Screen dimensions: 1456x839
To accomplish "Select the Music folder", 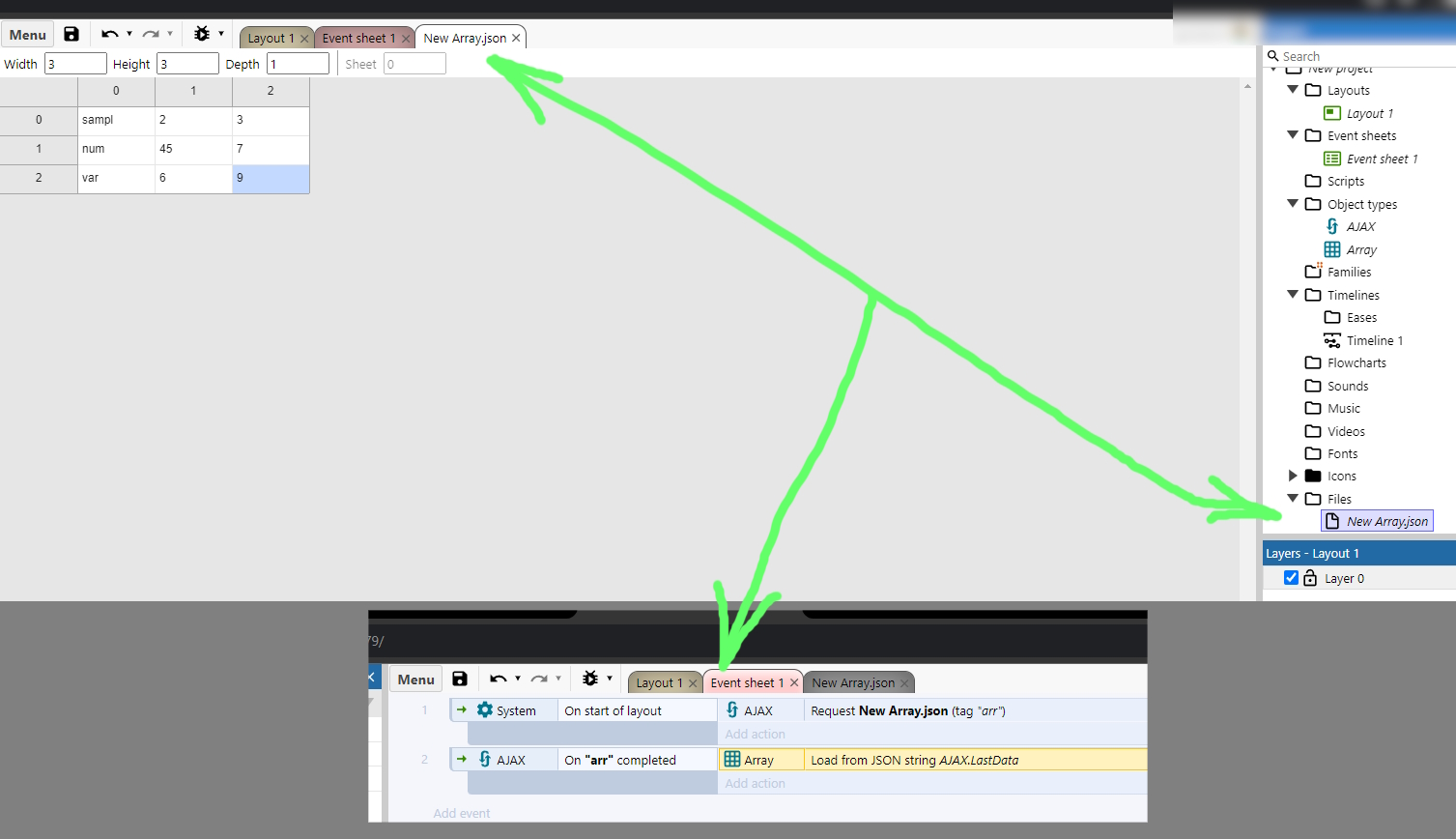I will [1332, 408].
